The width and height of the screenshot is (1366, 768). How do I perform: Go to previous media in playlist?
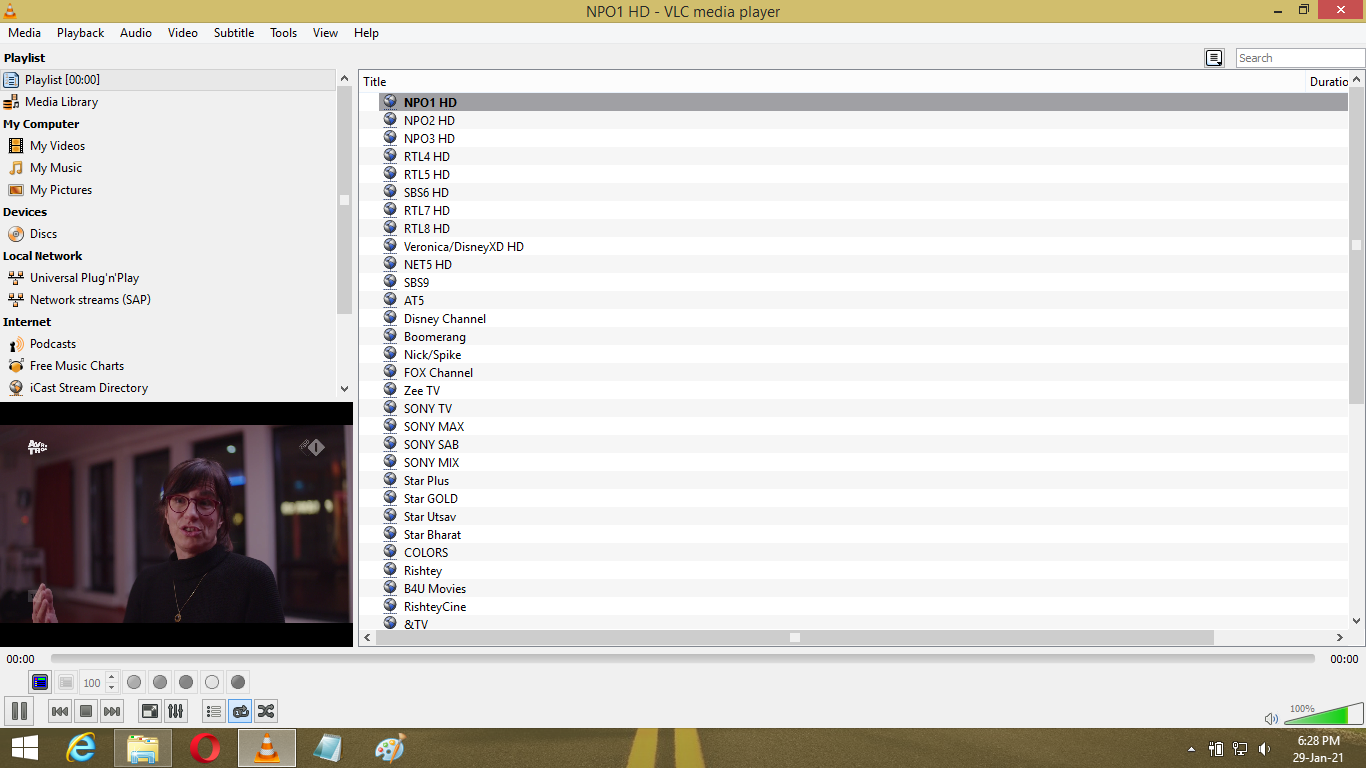click(60, 711)
